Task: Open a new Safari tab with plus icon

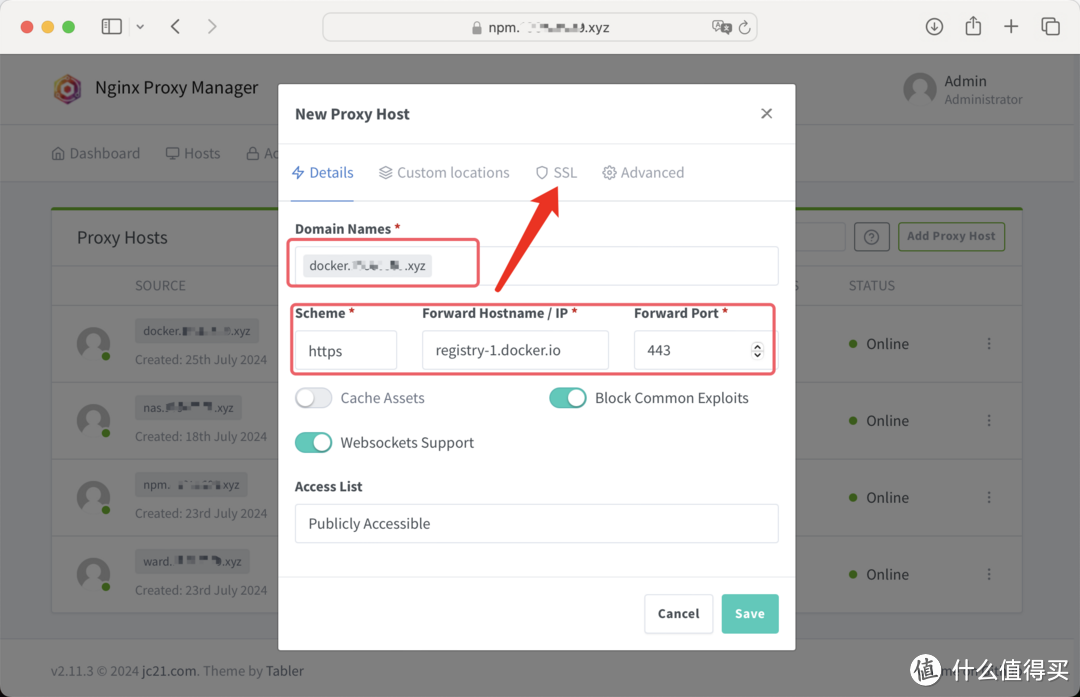Action: [x=1011, y=27]
